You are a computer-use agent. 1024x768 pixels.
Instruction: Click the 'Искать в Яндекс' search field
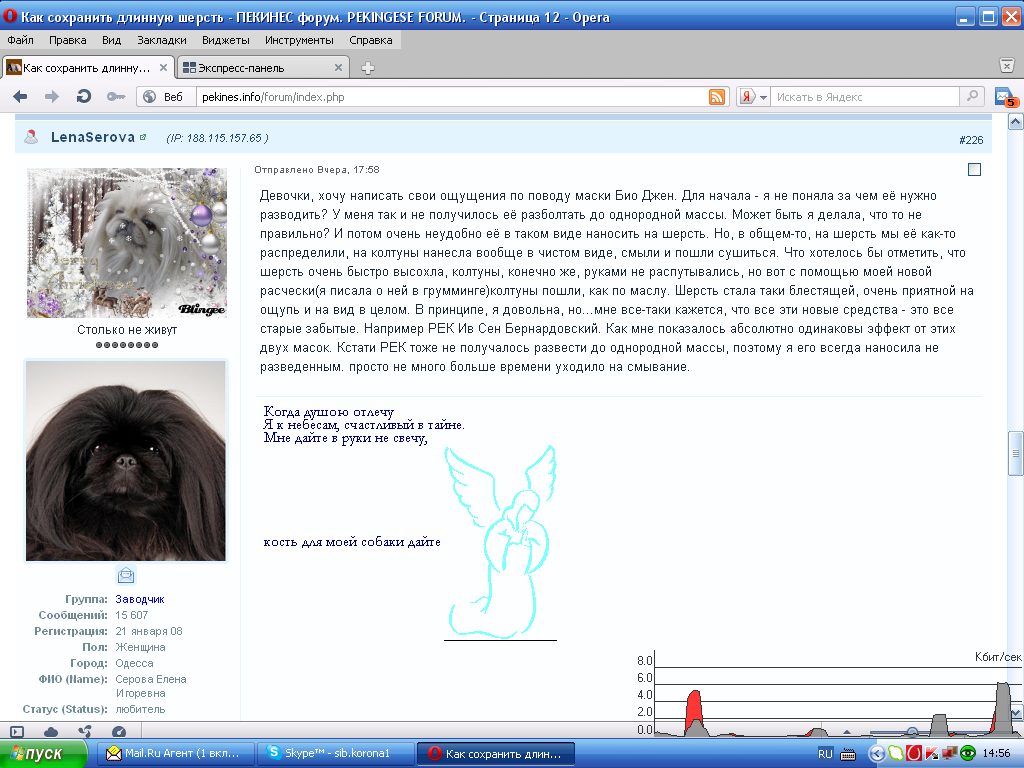click(x=864, y=97)
